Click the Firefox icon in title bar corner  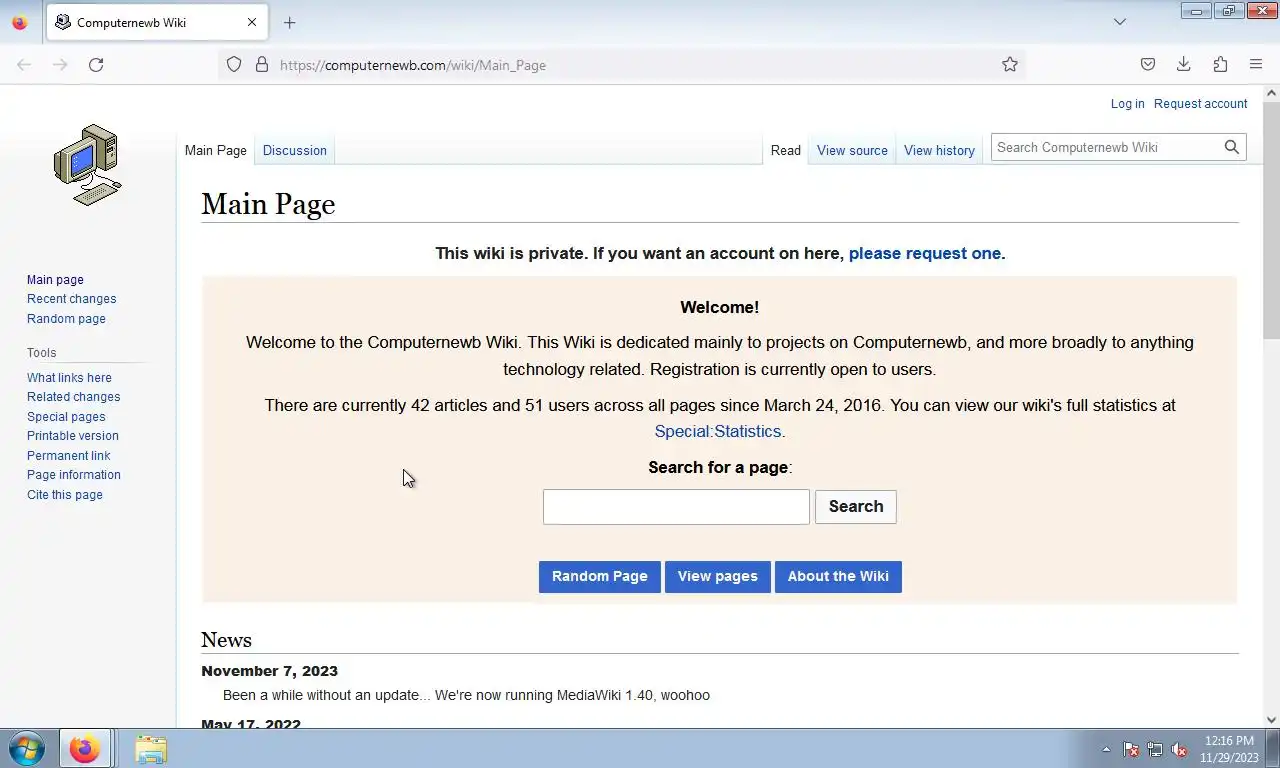[x=19, y=22]
